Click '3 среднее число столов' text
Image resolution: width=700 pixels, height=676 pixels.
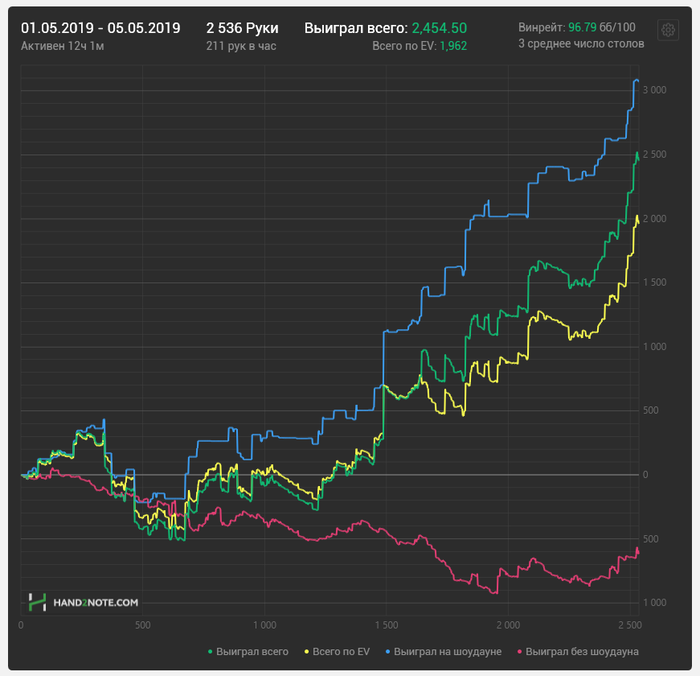581,44
